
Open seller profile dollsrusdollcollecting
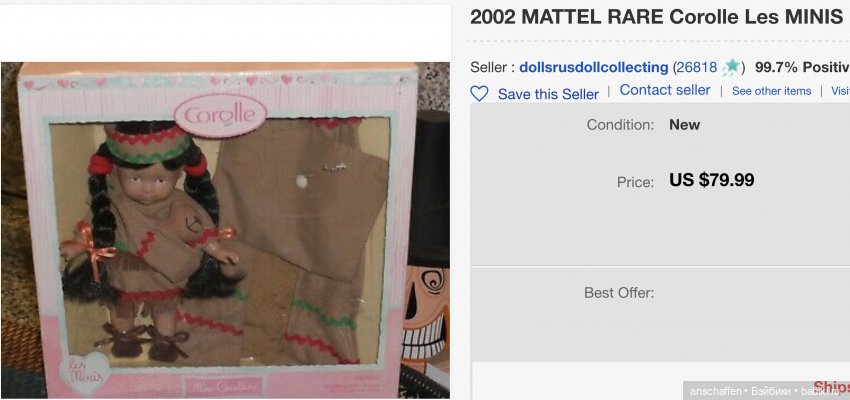594,67
